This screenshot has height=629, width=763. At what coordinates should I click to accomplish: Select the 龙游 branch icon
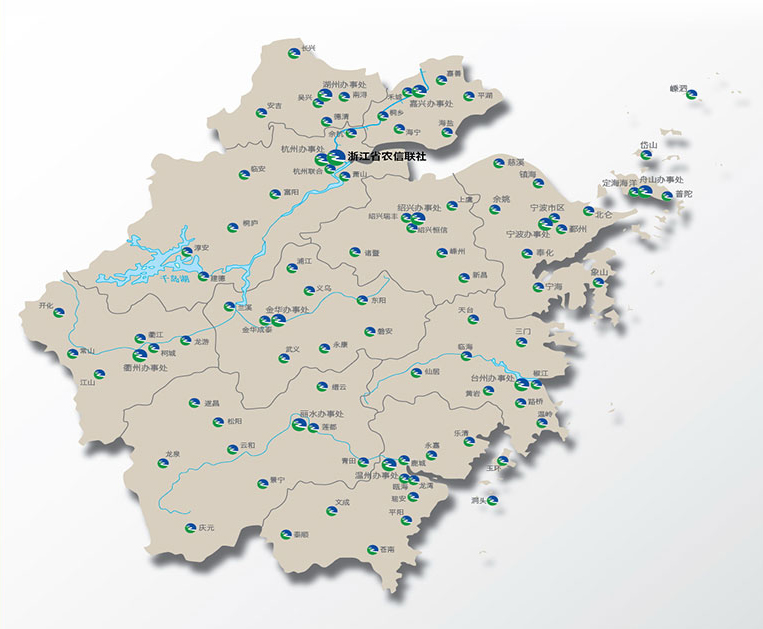[185, 341]
